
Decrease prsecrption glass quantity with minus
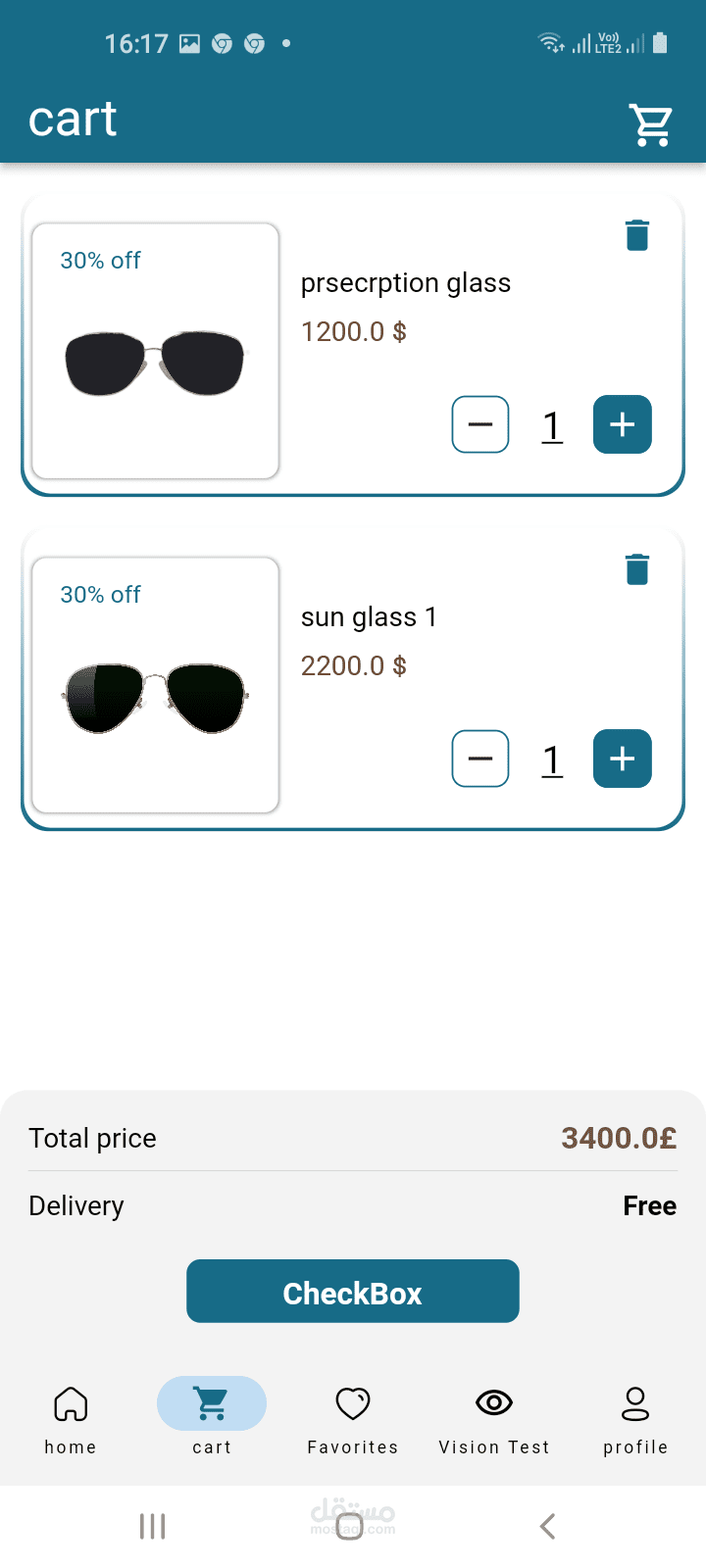(480, 424)
